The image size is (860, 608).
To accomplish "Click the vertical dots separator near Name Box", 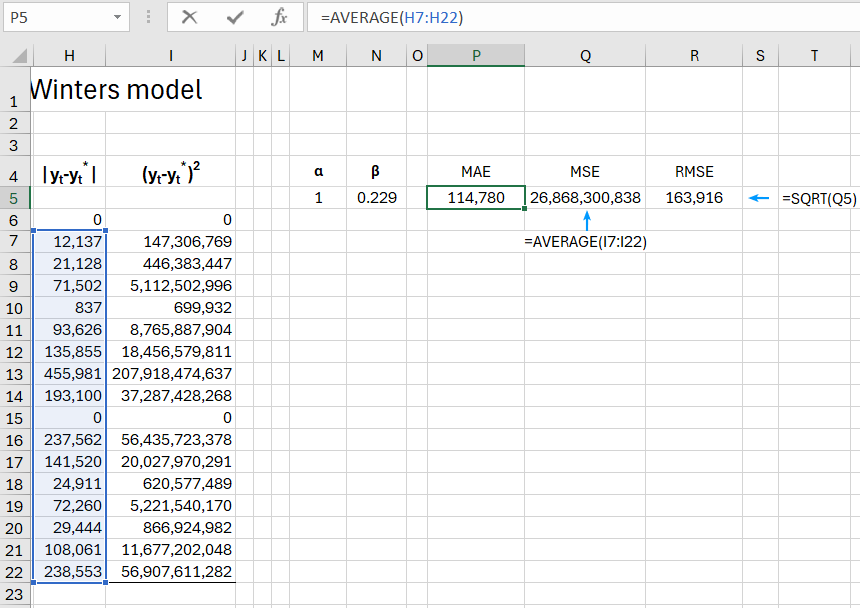I will (146, 17).
